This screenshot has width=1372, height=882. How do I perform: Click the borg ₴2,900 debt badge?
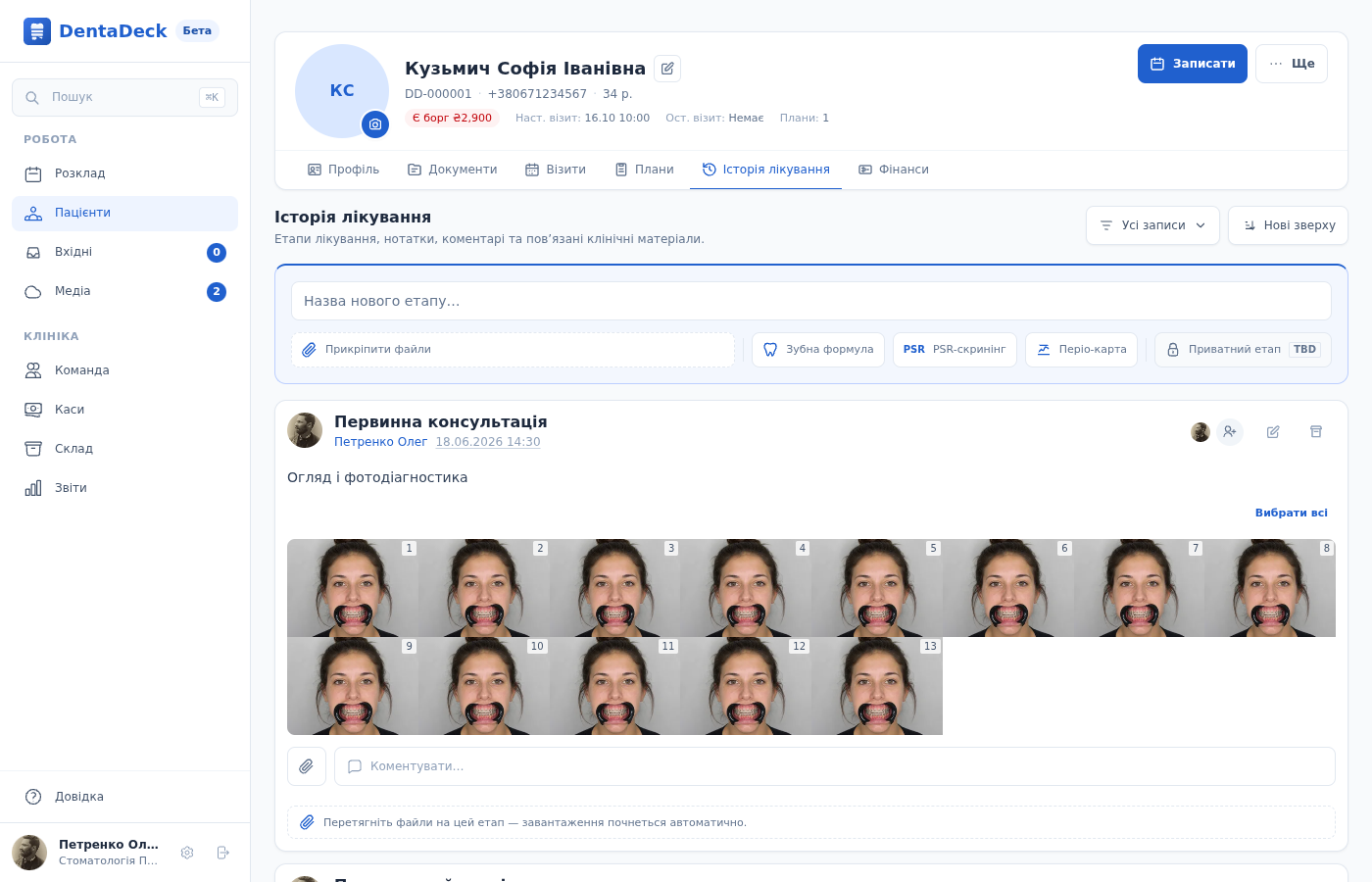point(452,118)
